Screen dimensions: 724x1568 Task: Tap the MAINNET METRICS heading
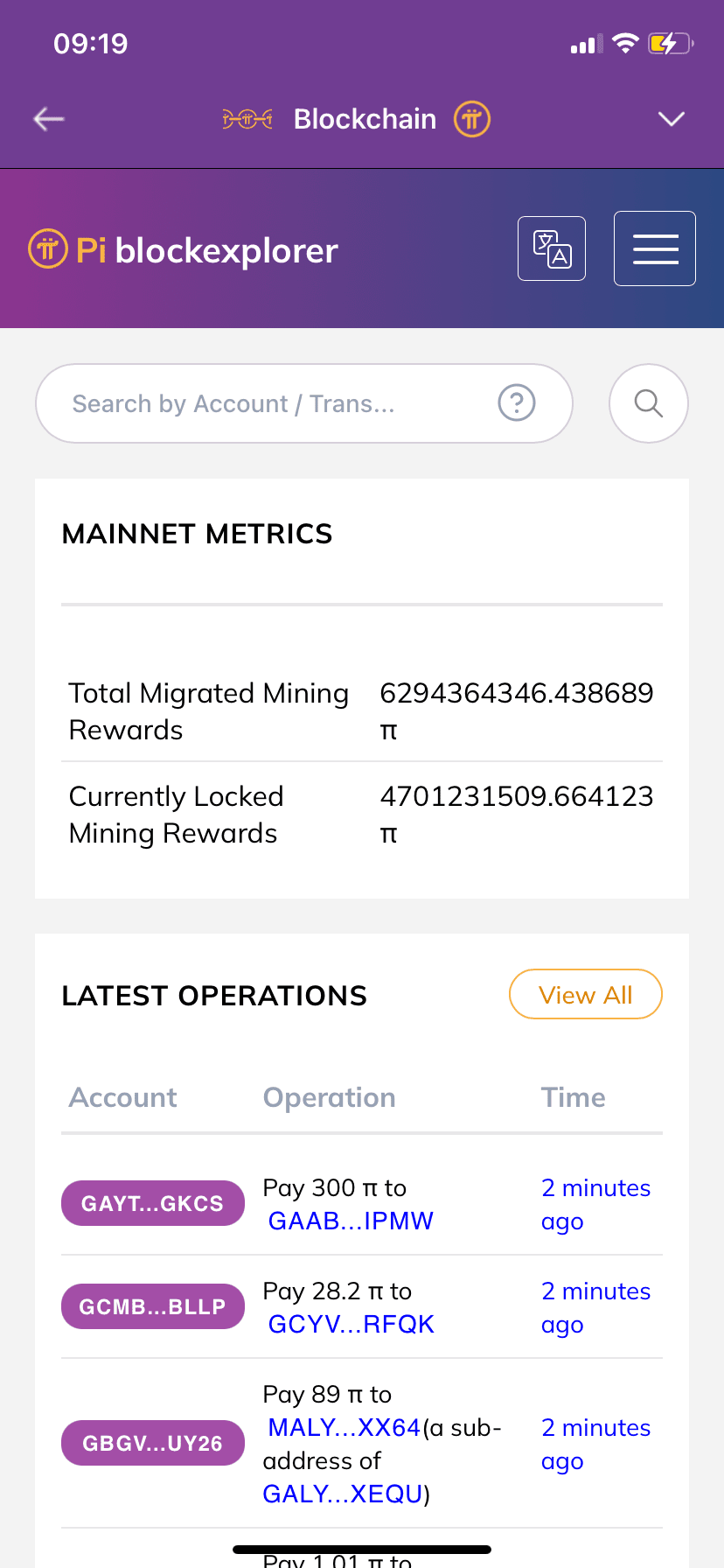tap(198, 534)
